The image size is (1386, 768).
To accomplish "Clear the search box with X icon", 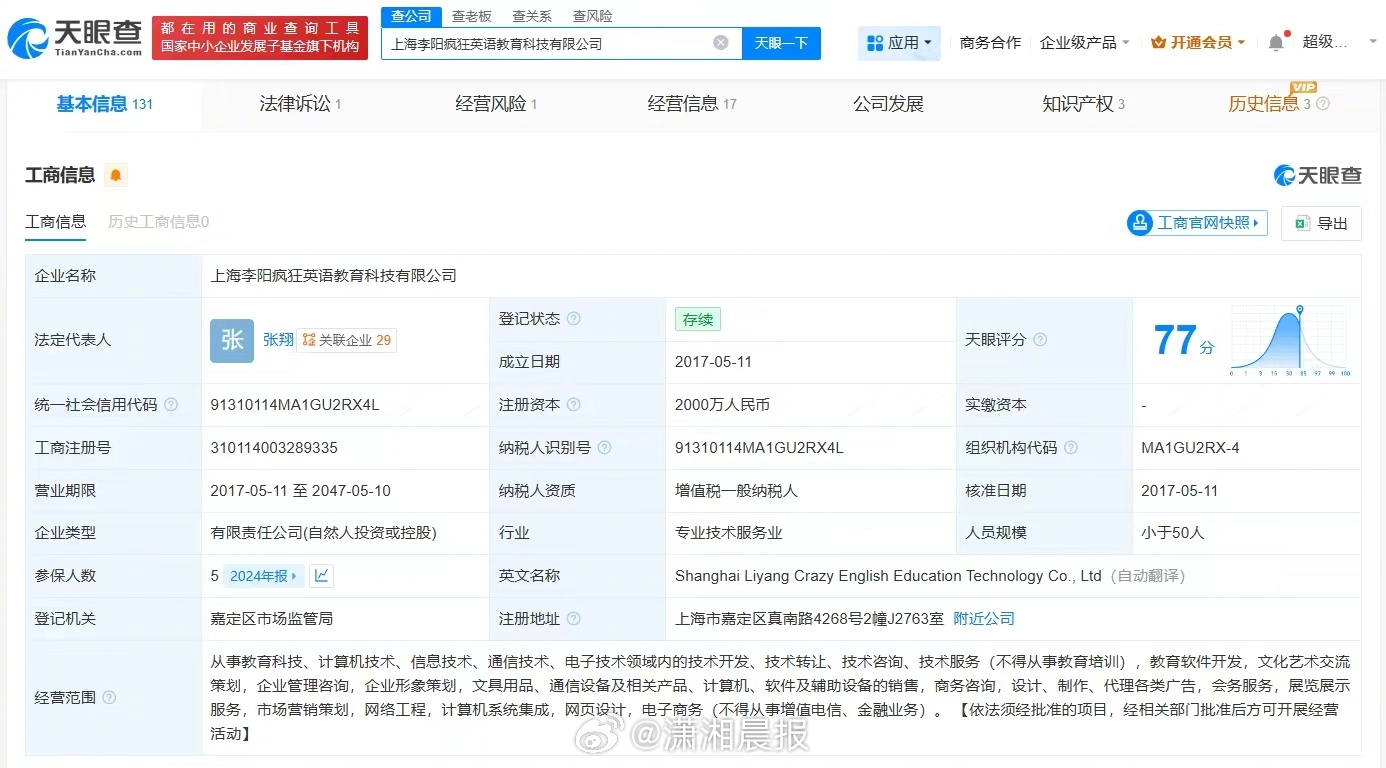I will (x=720, y=43).
